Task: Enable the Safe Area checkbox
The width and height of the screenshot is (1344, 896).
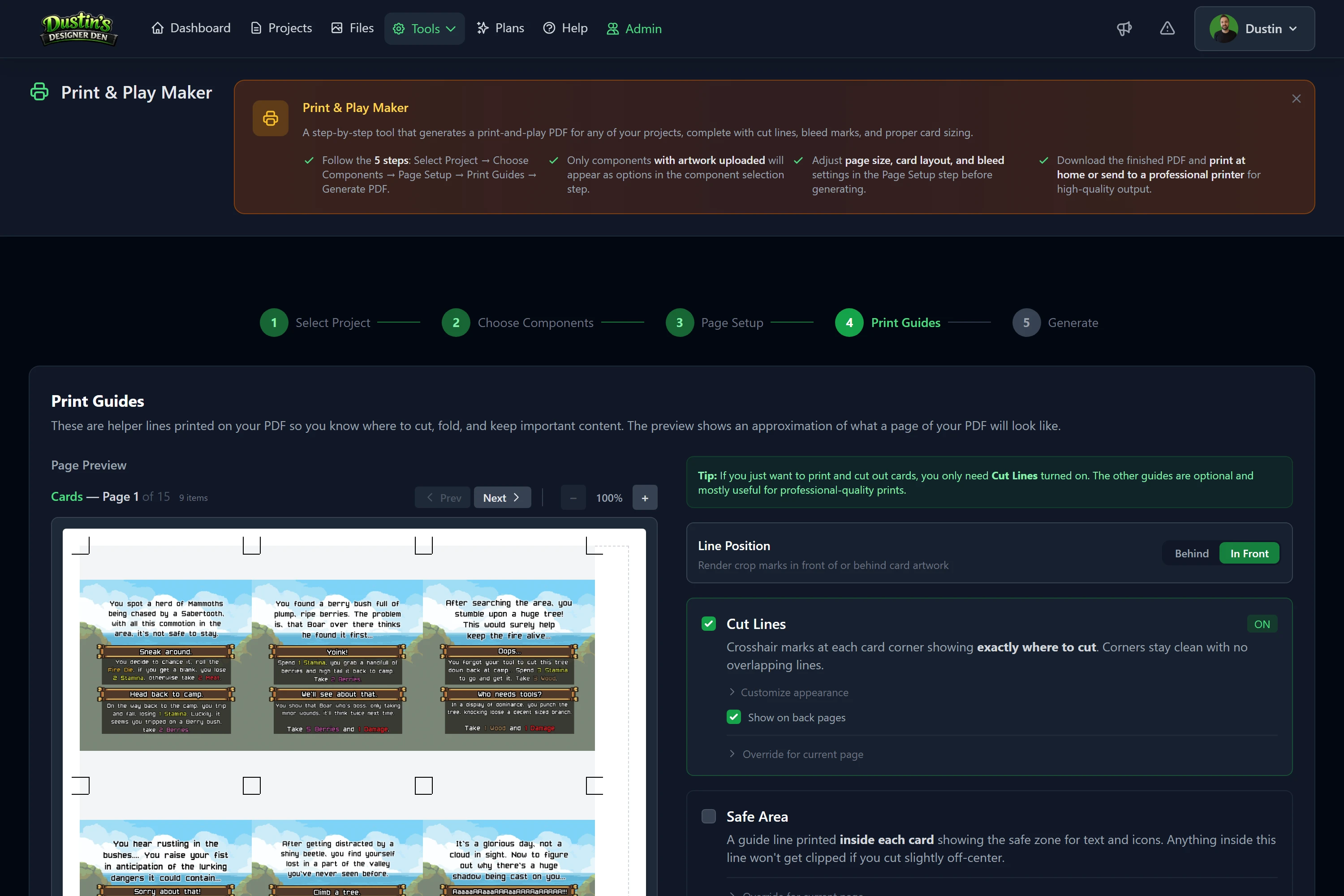Action: (x=709, y=816)
